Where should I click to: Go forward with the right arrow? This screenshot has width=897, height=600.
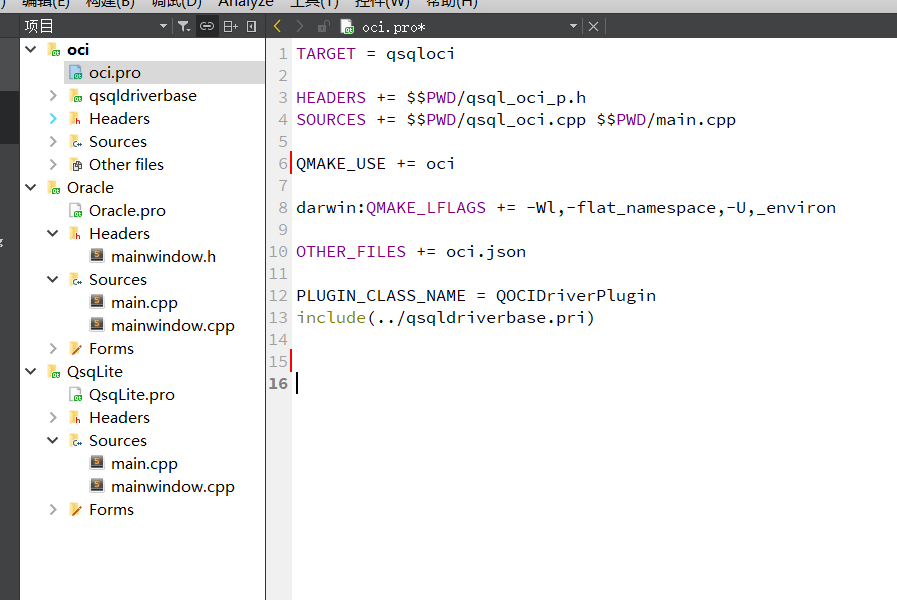299,26
